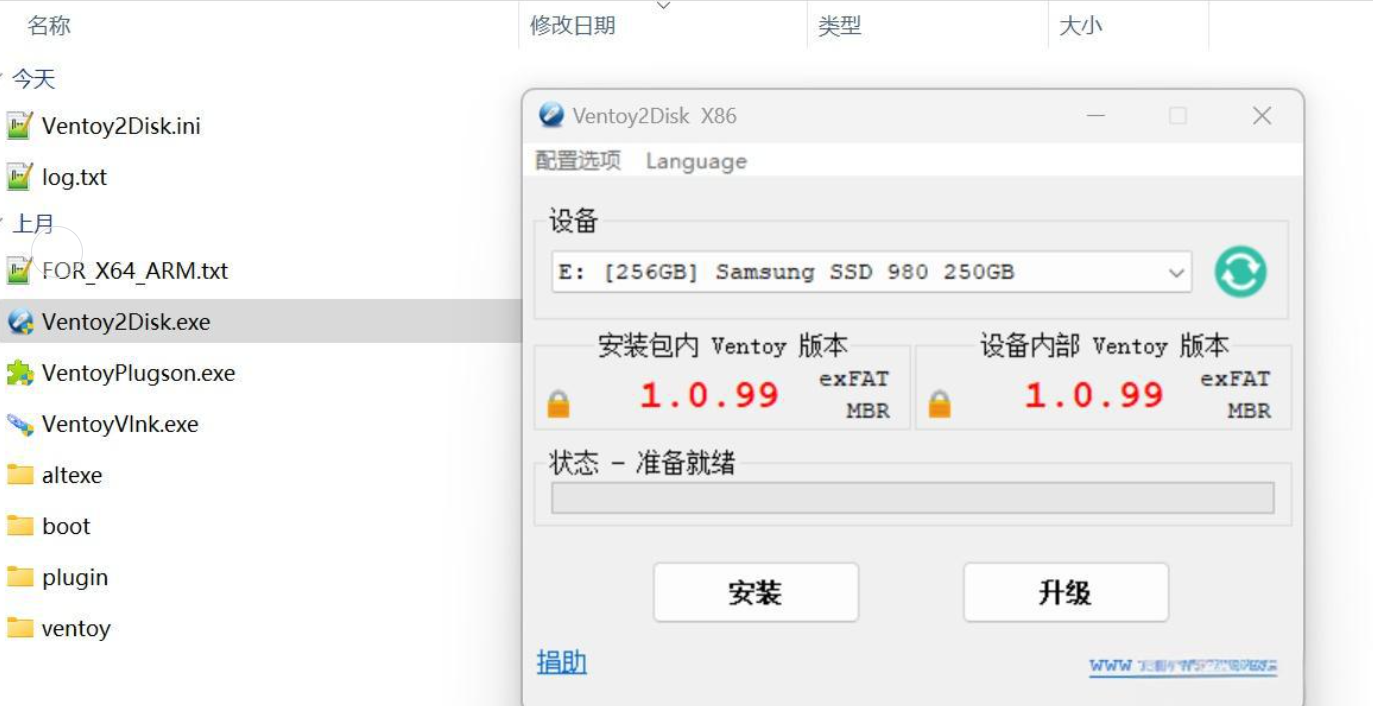
Task: Select the FOR_X64_ARM.txt file
Action: 134,271
